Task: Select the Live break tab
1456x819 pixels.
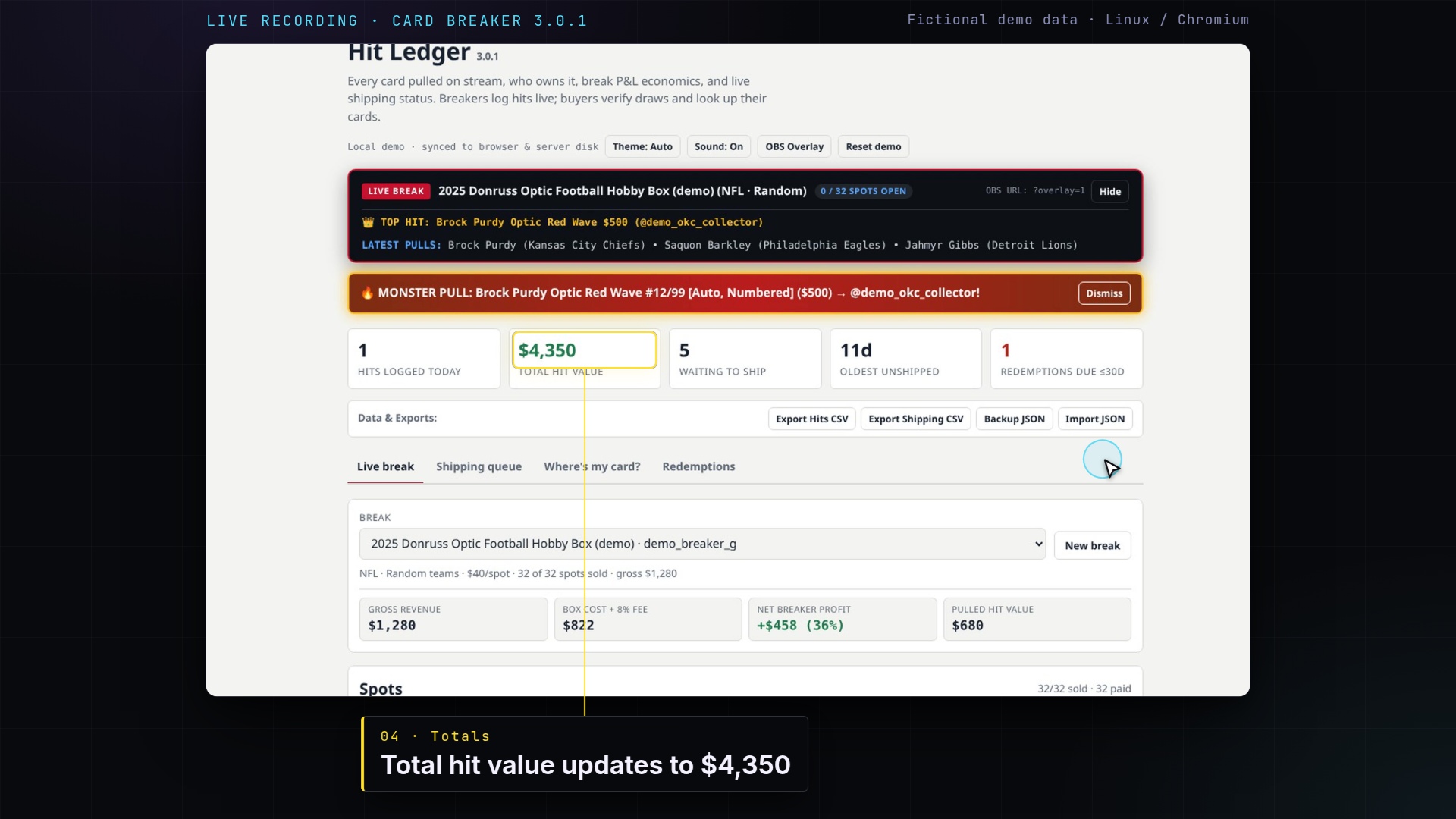Action: click(x=385, y=466)
